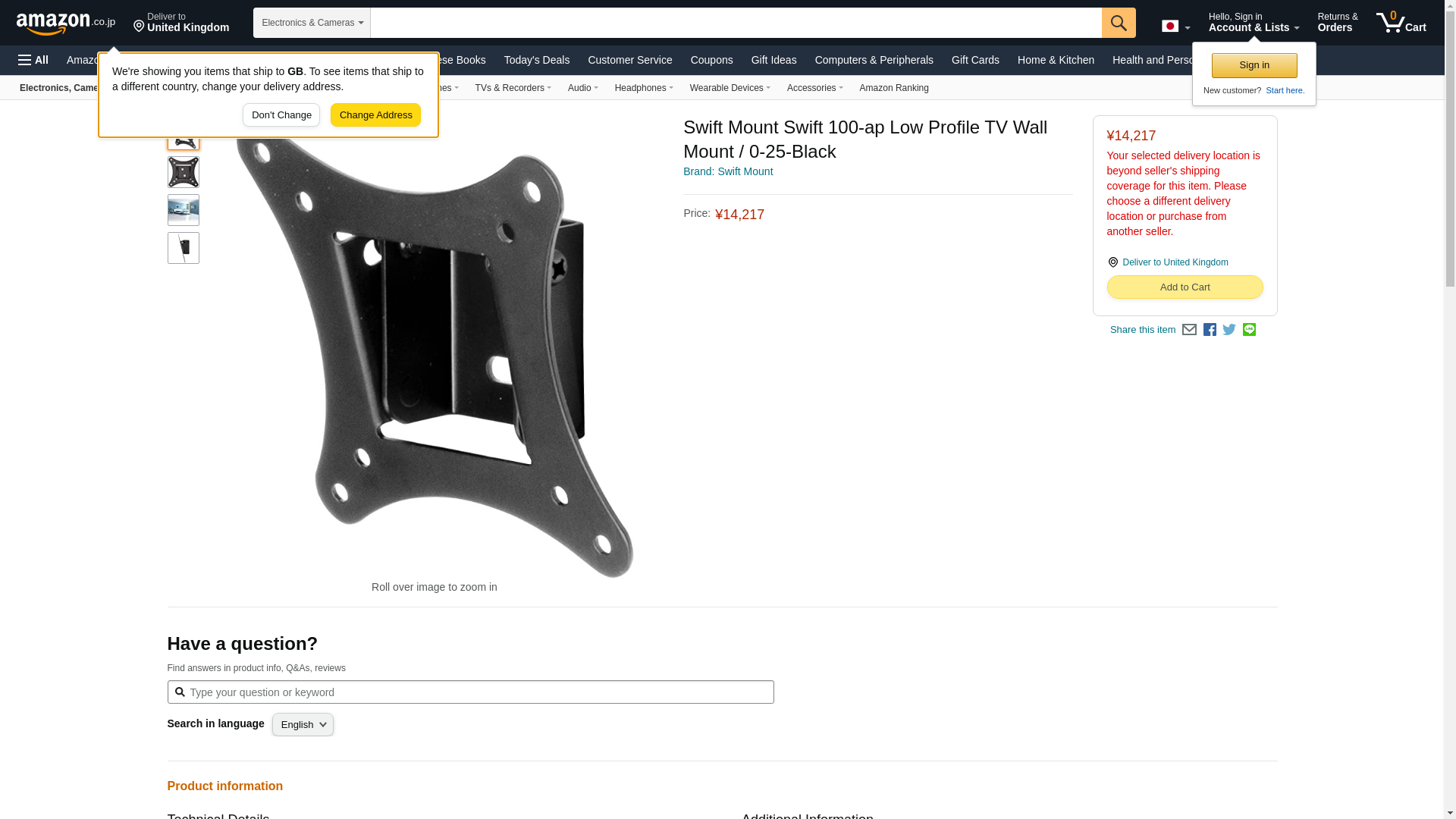Click the Change Address button
The height and width of the screenshot is (819, 1456).
(x=375, y=115)
